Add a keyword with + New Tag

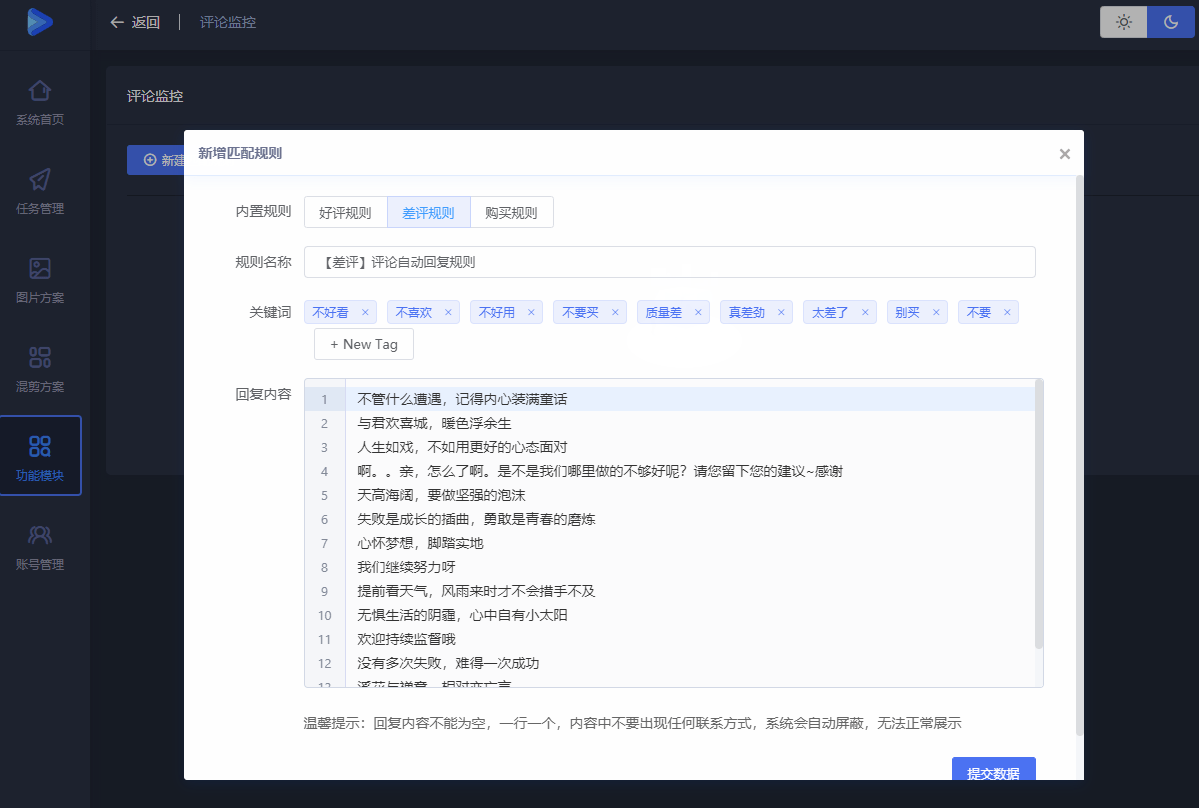pos(364,344)
